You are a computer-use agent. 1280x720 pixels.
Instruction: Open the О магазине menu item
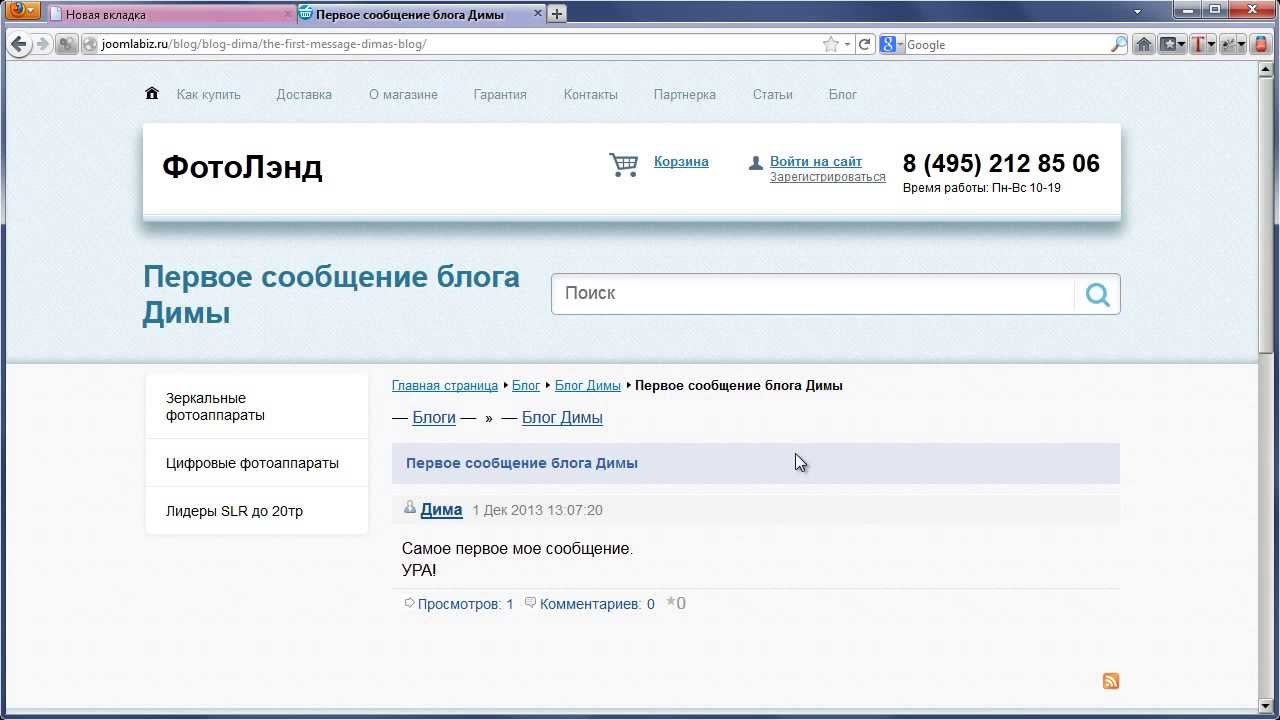pyautogui.click(x=403, y=94)
